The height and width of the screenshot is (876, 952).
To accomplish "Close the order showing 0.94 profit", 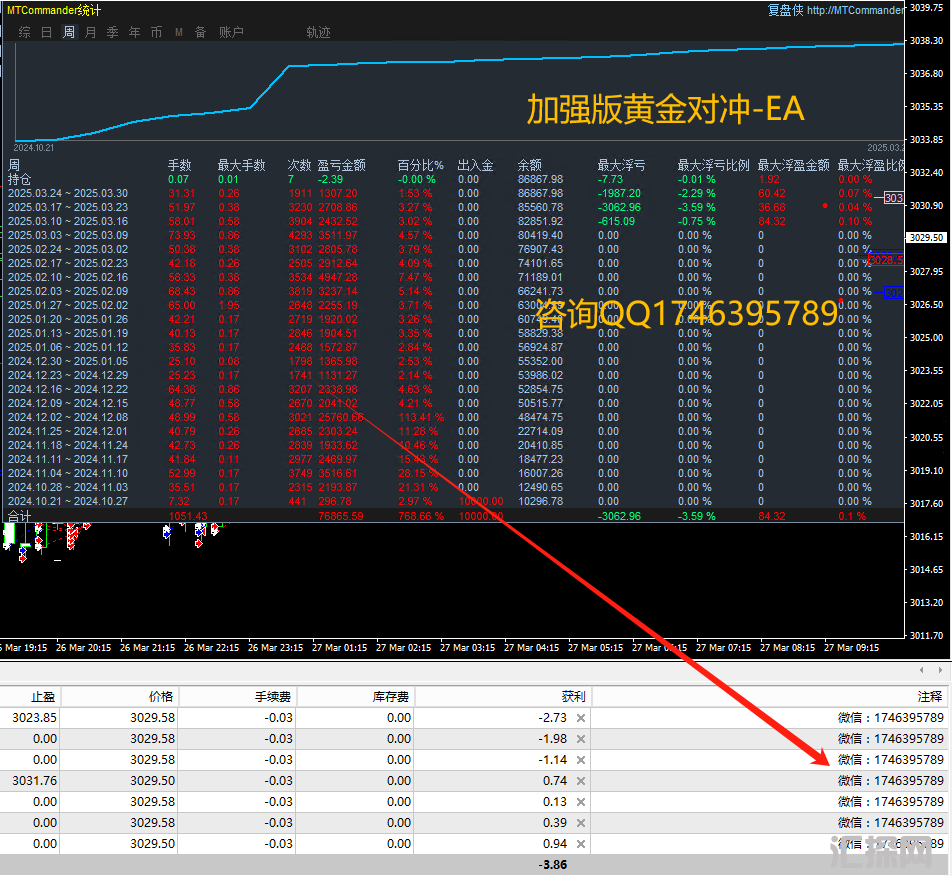I will pyautogui.click(x=581, y=844).
